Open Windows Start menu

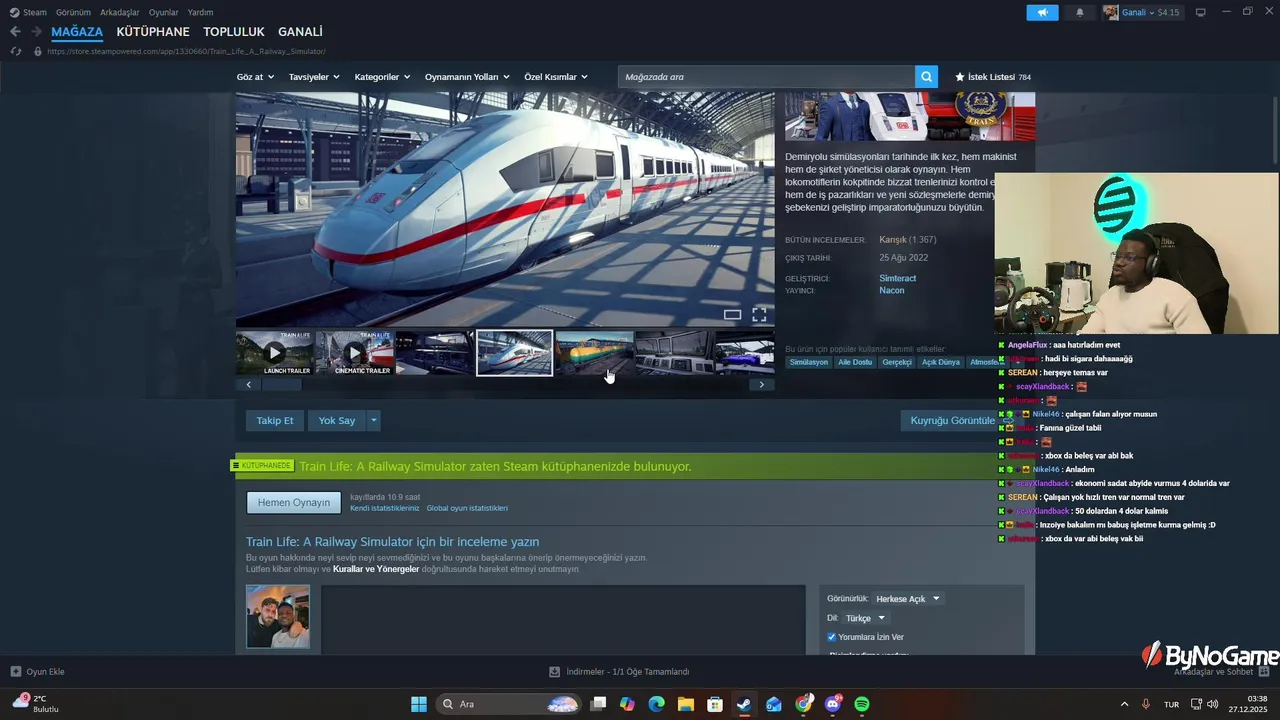(x=419, y=704)
